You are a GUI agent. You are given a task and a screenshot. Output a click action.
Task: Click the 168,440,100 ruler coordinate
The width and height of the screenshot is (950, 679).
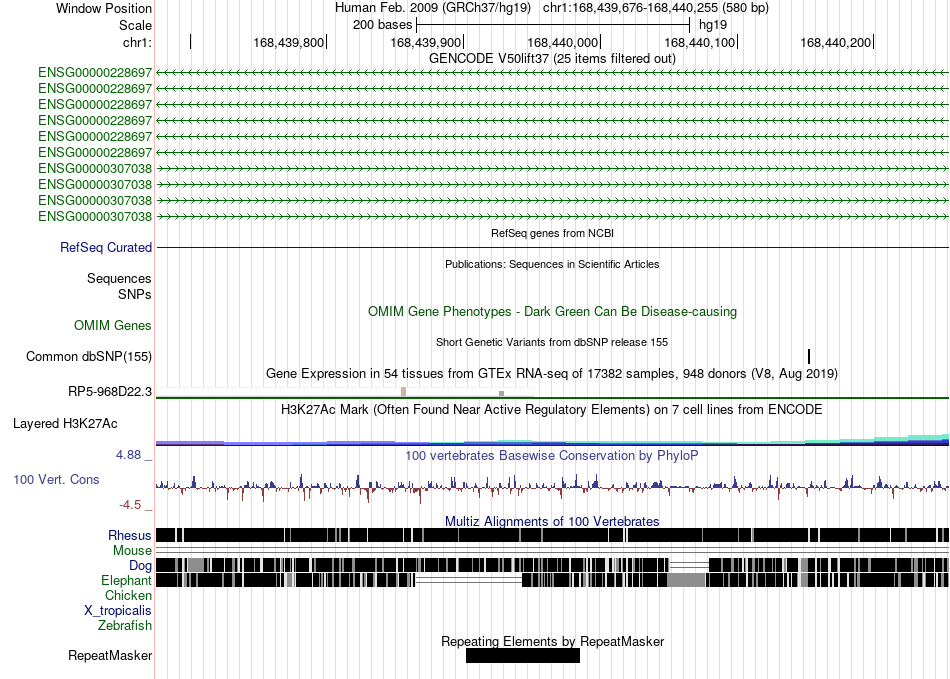point(699,42)
